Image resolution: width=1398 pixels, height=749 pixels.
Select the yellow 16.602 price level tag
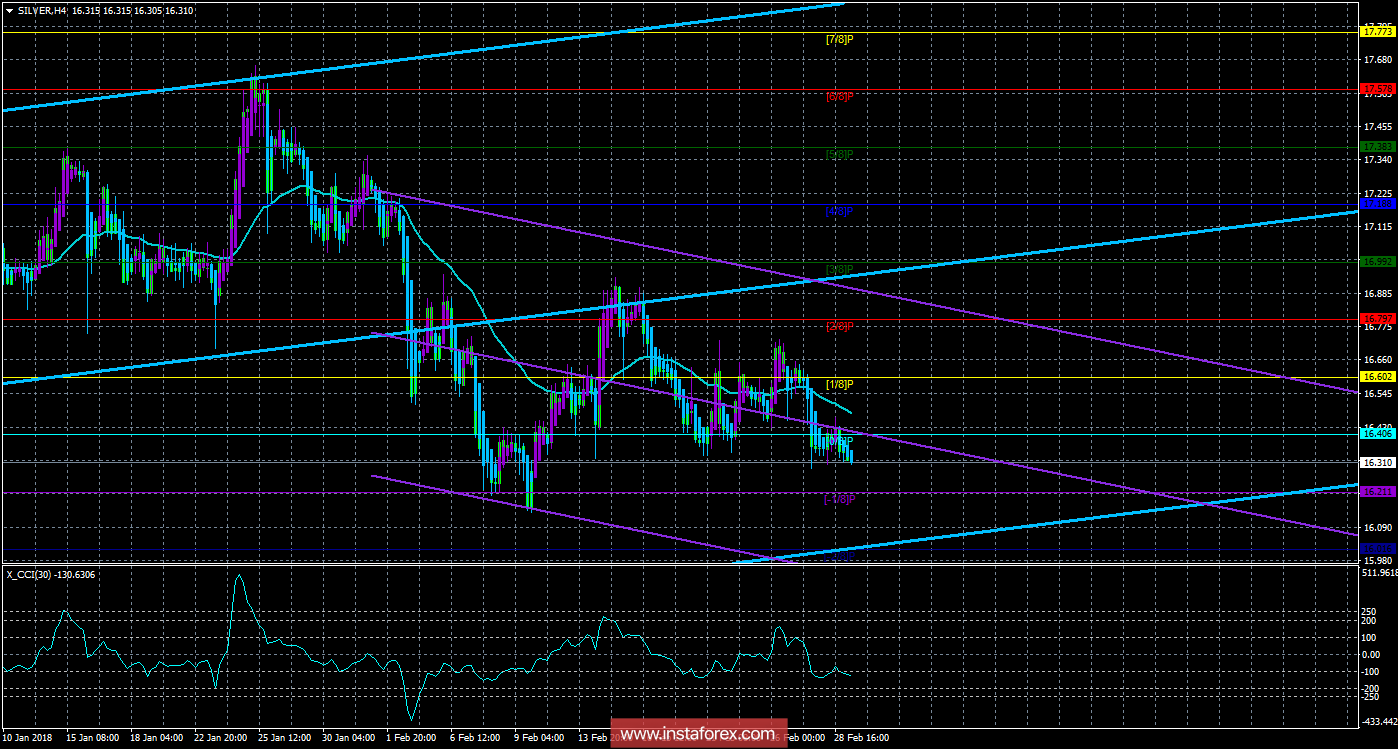click(1376, 377)
